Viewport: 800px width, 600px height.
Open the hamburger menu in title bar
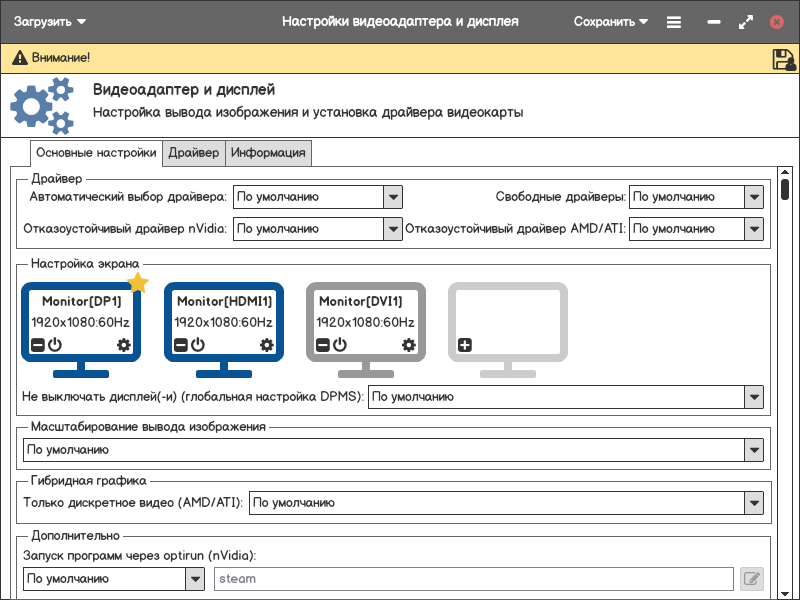coord(674,21)
